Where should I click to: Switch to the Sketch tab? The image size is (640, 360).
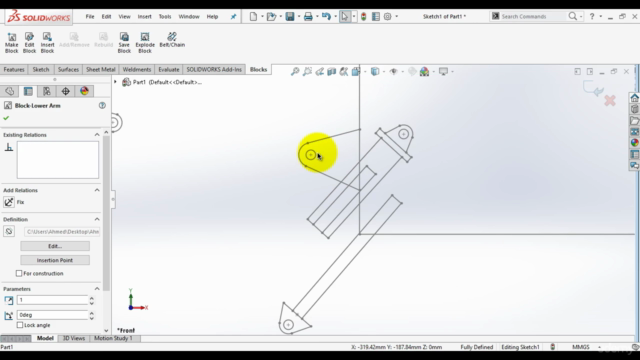[41, 69]
